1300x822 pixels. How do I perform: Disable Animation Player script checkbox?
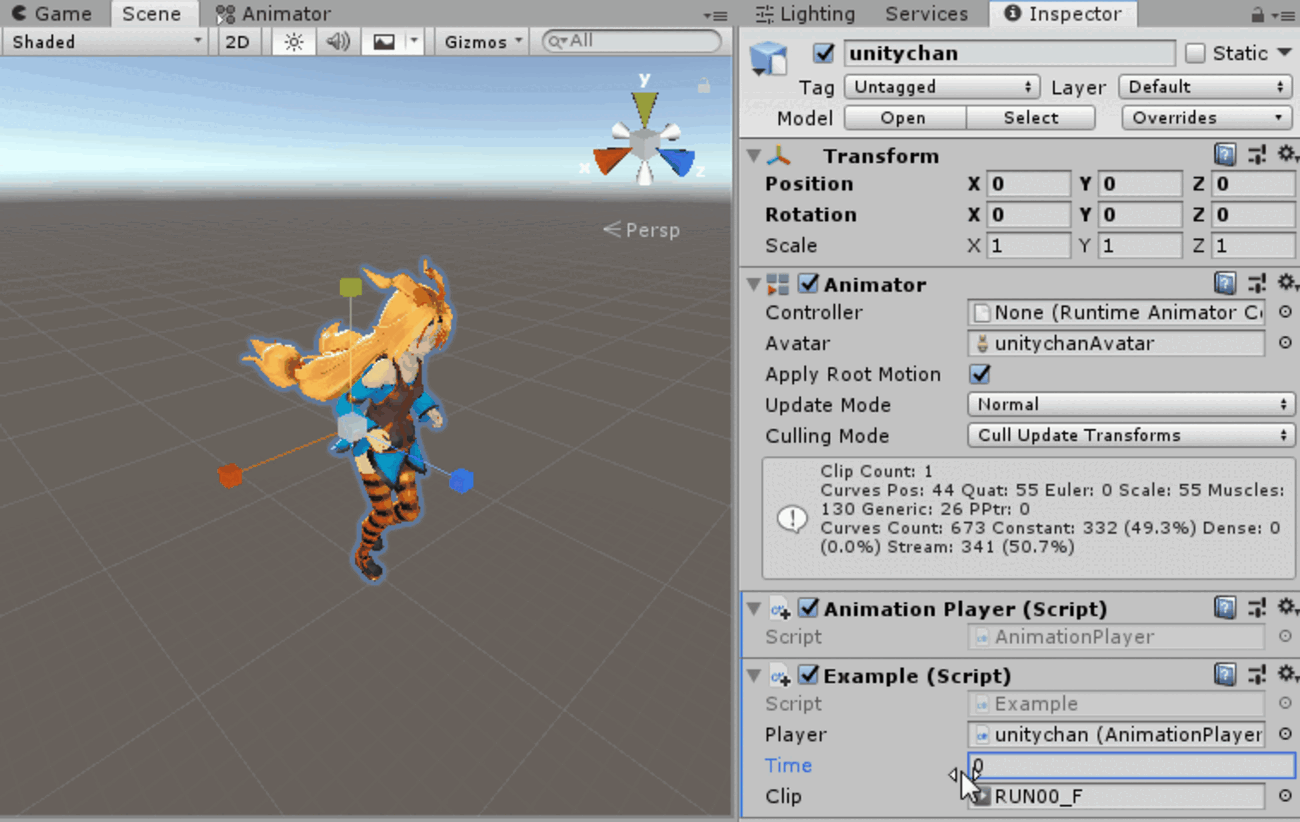[x=808, y=608]
